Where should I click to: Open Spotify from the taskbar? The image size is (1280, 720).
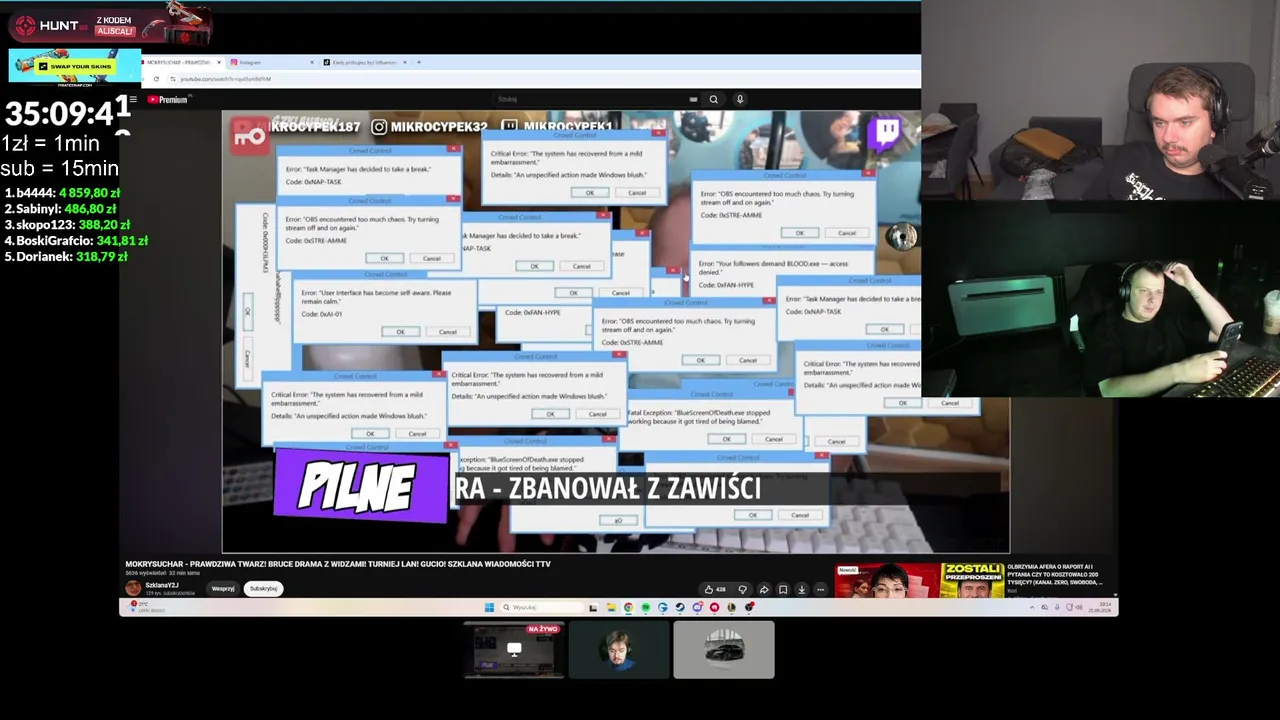coord(645,607)
